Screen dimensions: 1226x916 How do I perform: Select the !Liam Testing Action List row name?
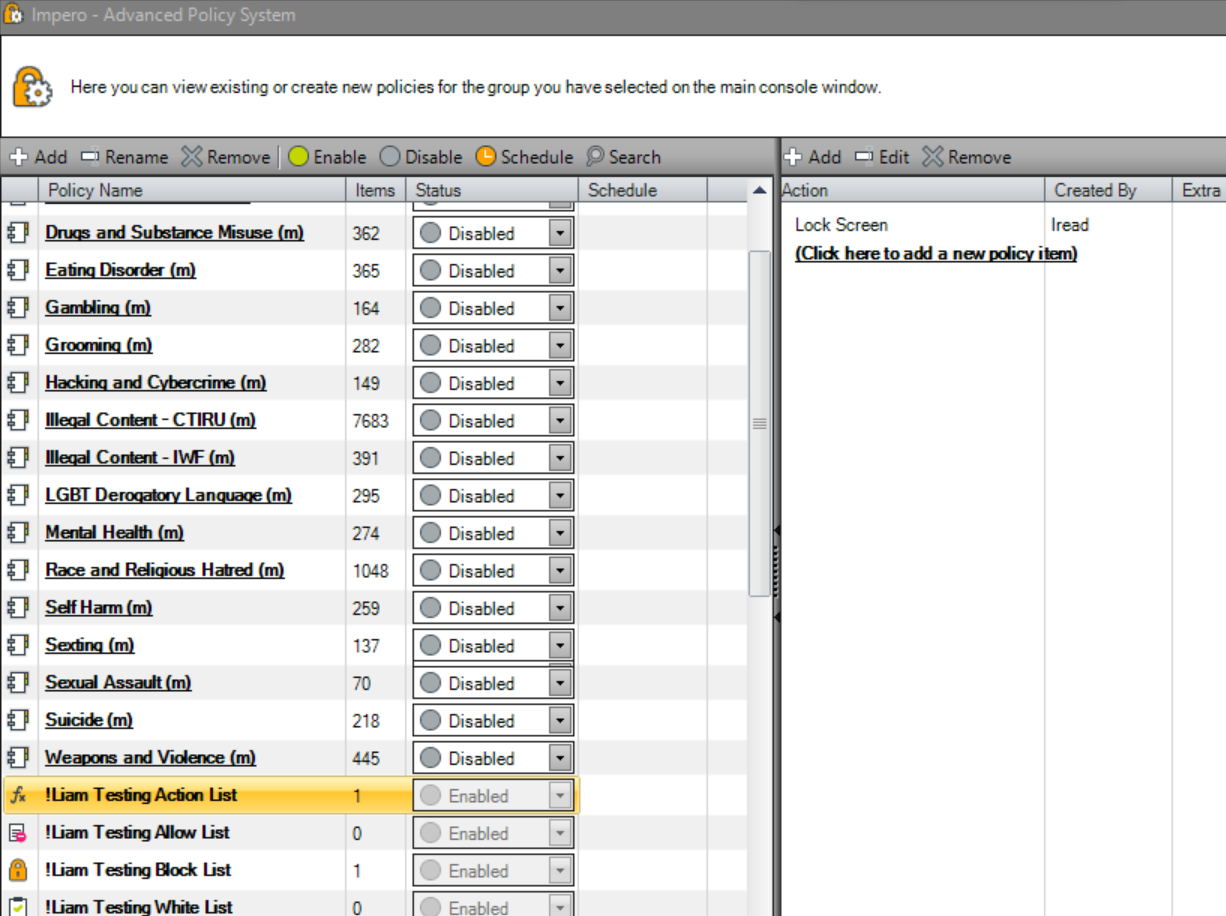click(x=141, y=795)
